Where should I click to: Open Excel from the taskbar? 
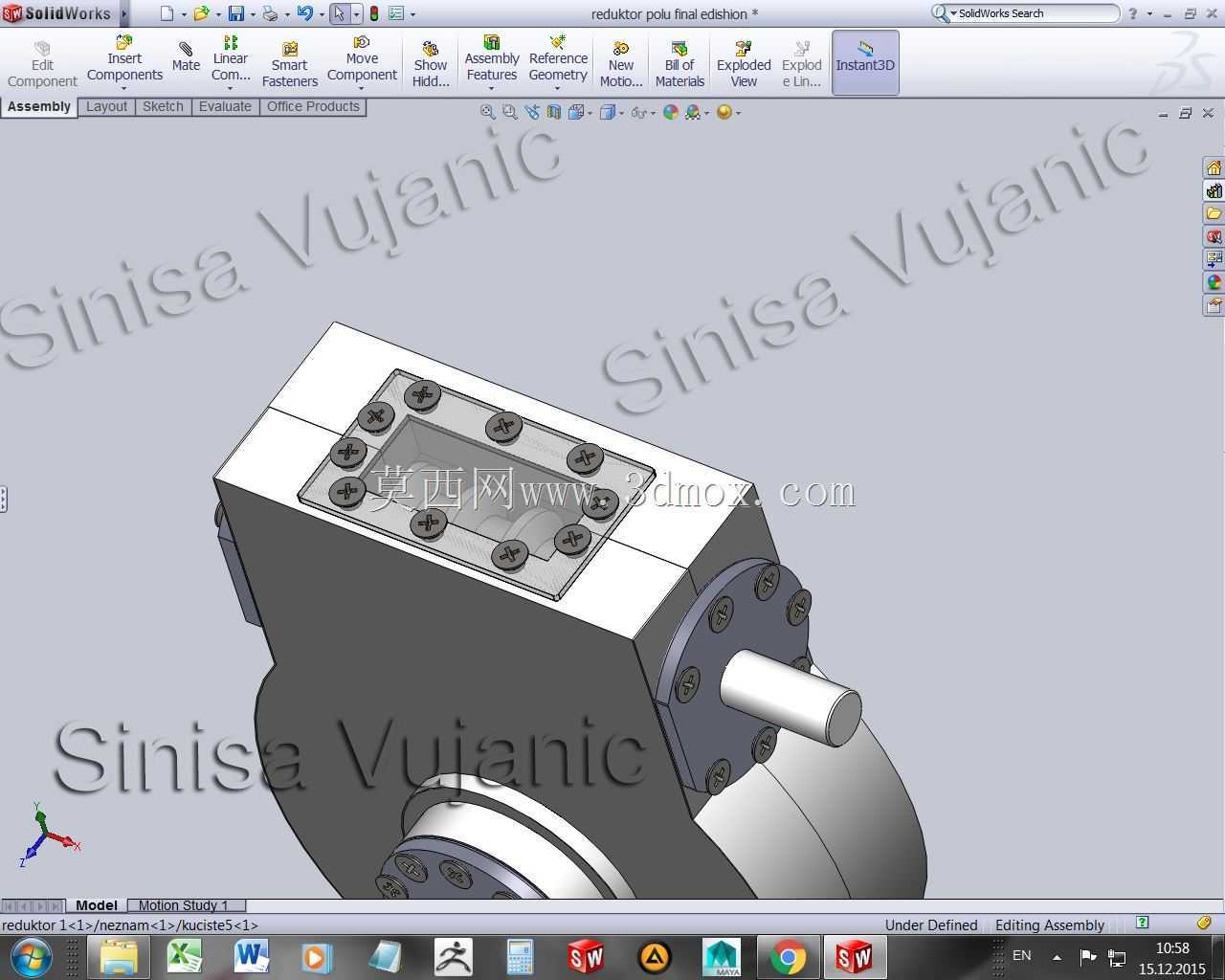coord(185,957)
